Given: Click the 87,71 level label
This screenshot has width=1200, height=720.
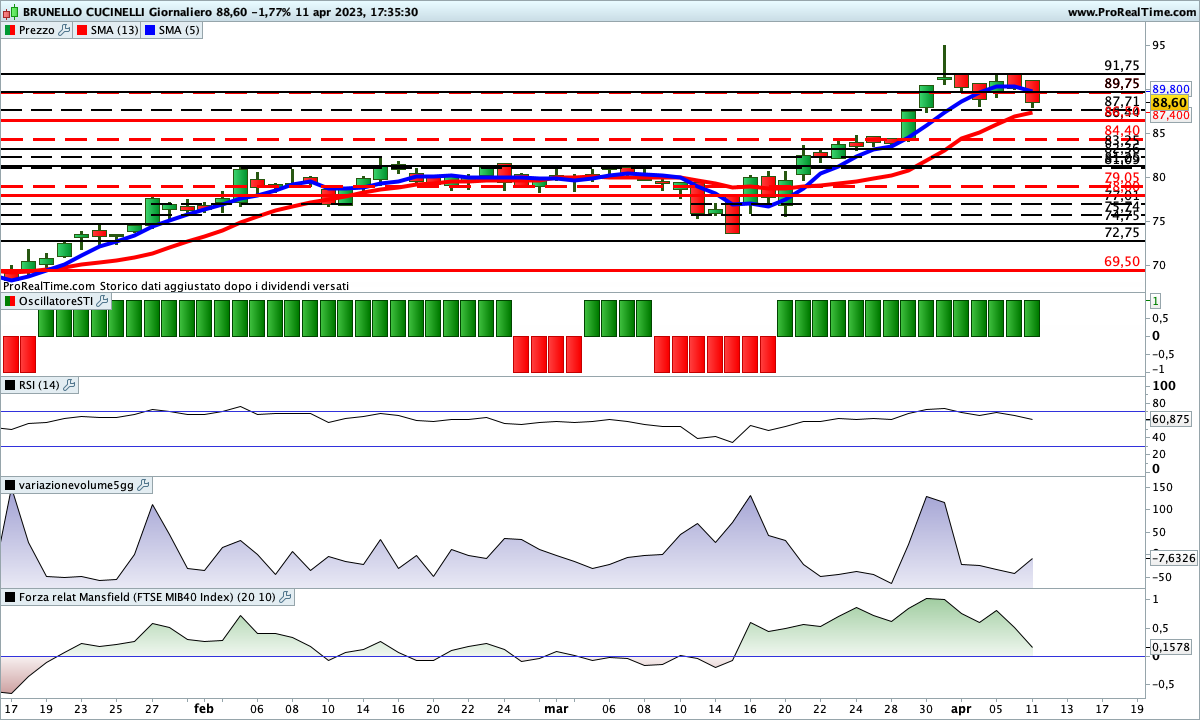Looking at the screenshot, I should pyautogui.click(x=1122, y=101).
